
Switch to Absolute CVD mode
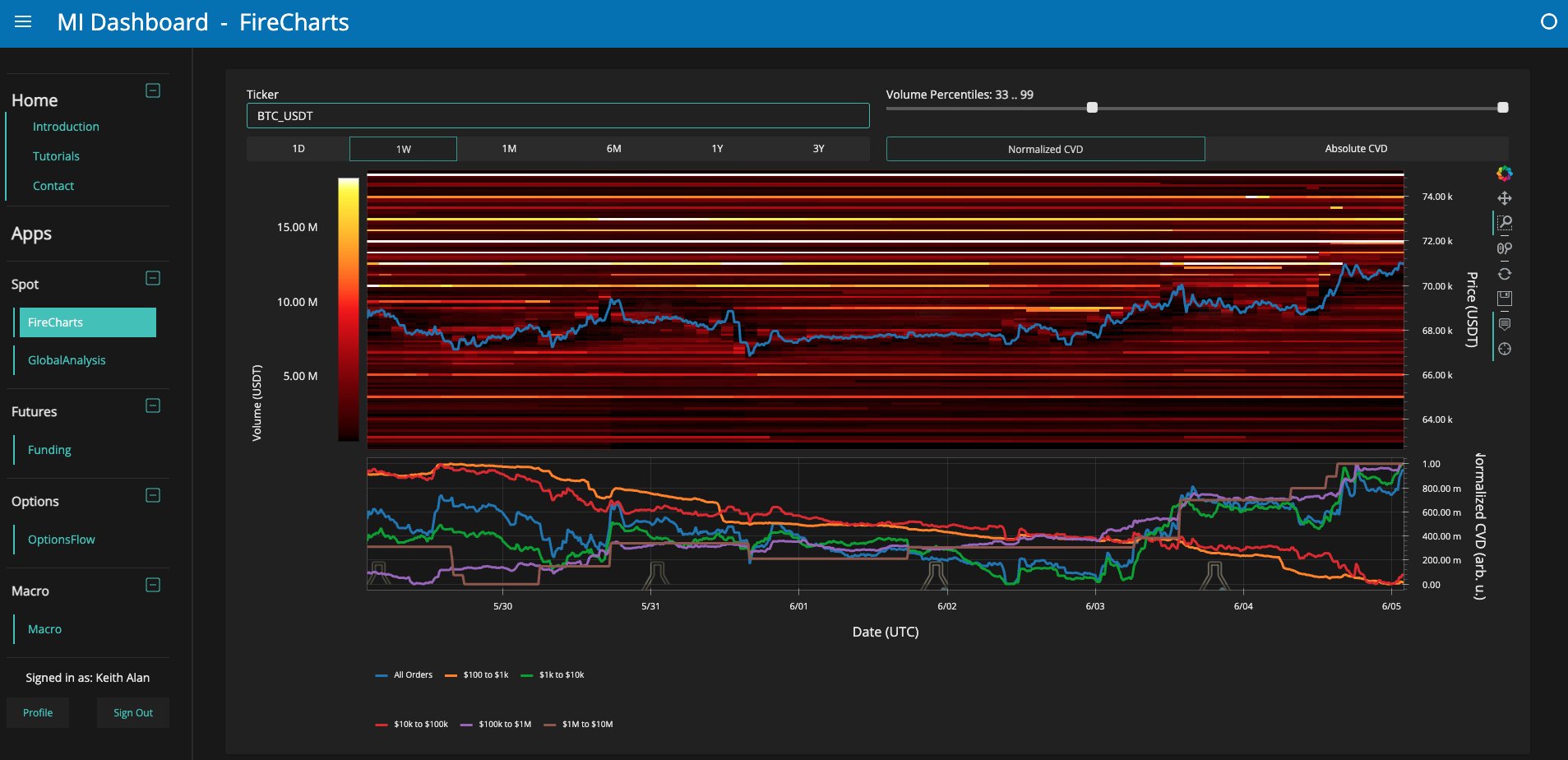1356,149
